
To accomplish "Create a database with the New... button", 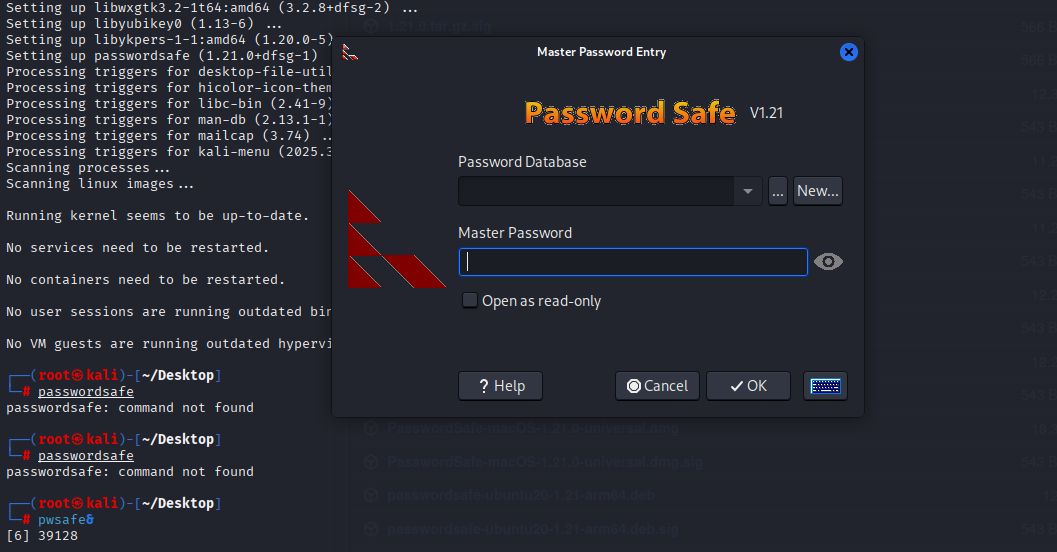I will 818,191.
